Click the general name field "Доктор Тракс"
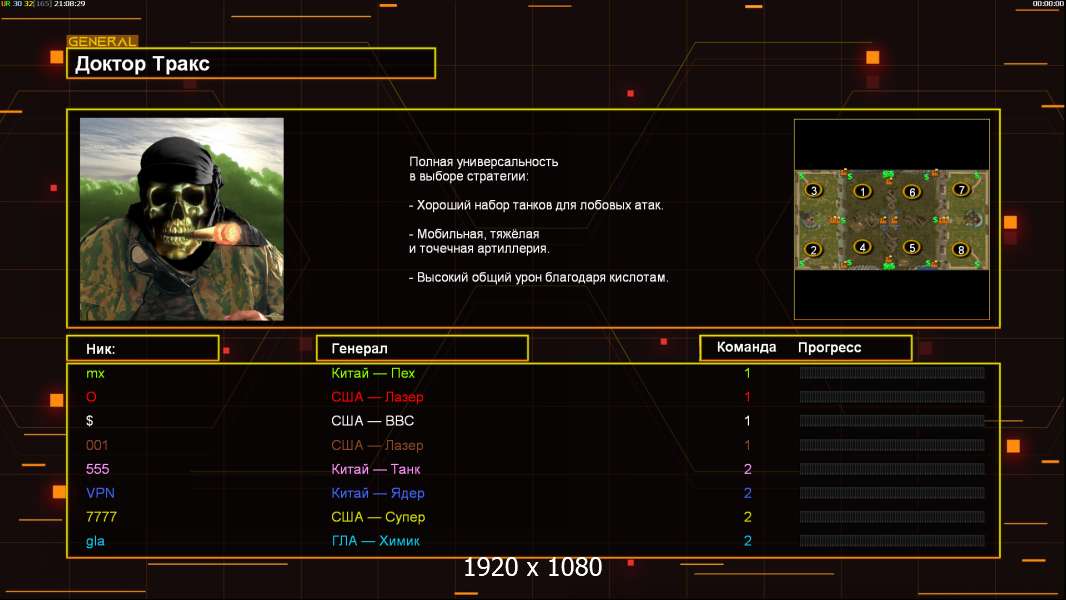Viewport: 1066px width, 600px height. point(251,63)
